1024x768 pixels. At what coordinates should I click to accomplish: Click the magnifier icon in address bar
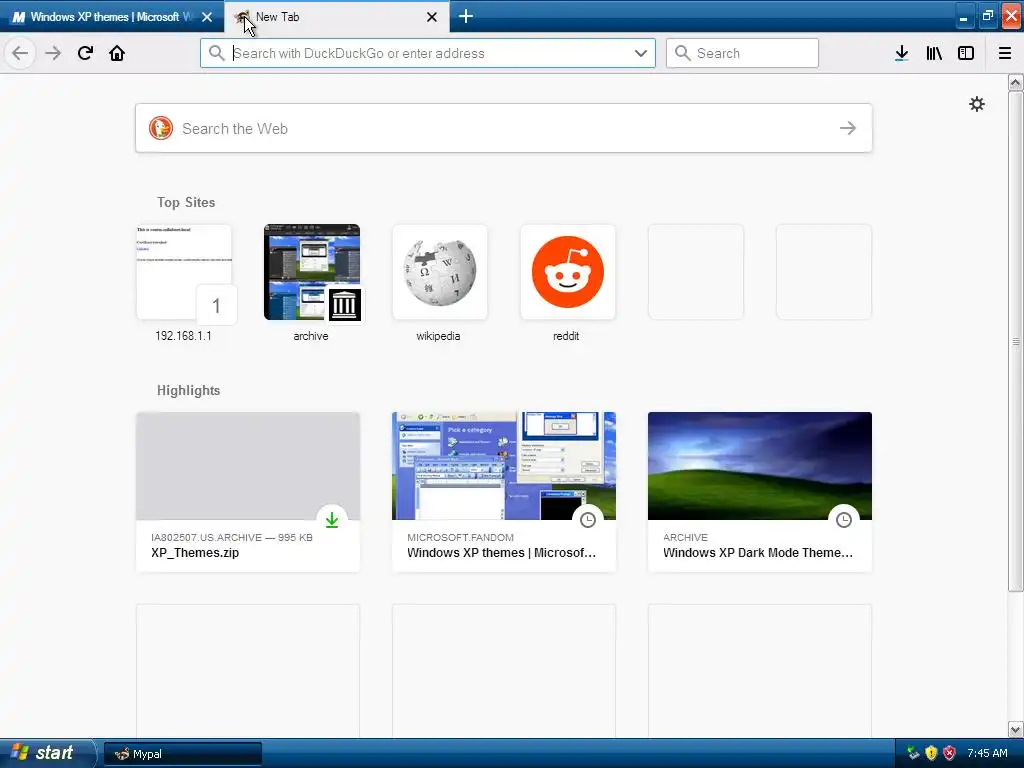[217, 53]
